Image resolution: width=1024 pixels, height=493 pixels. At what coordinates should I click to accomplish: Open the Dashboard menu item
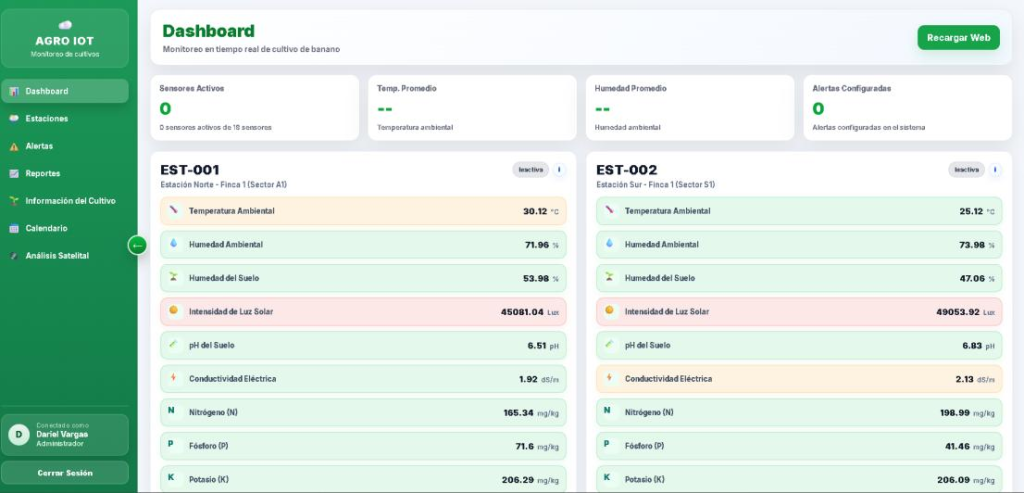65,91
